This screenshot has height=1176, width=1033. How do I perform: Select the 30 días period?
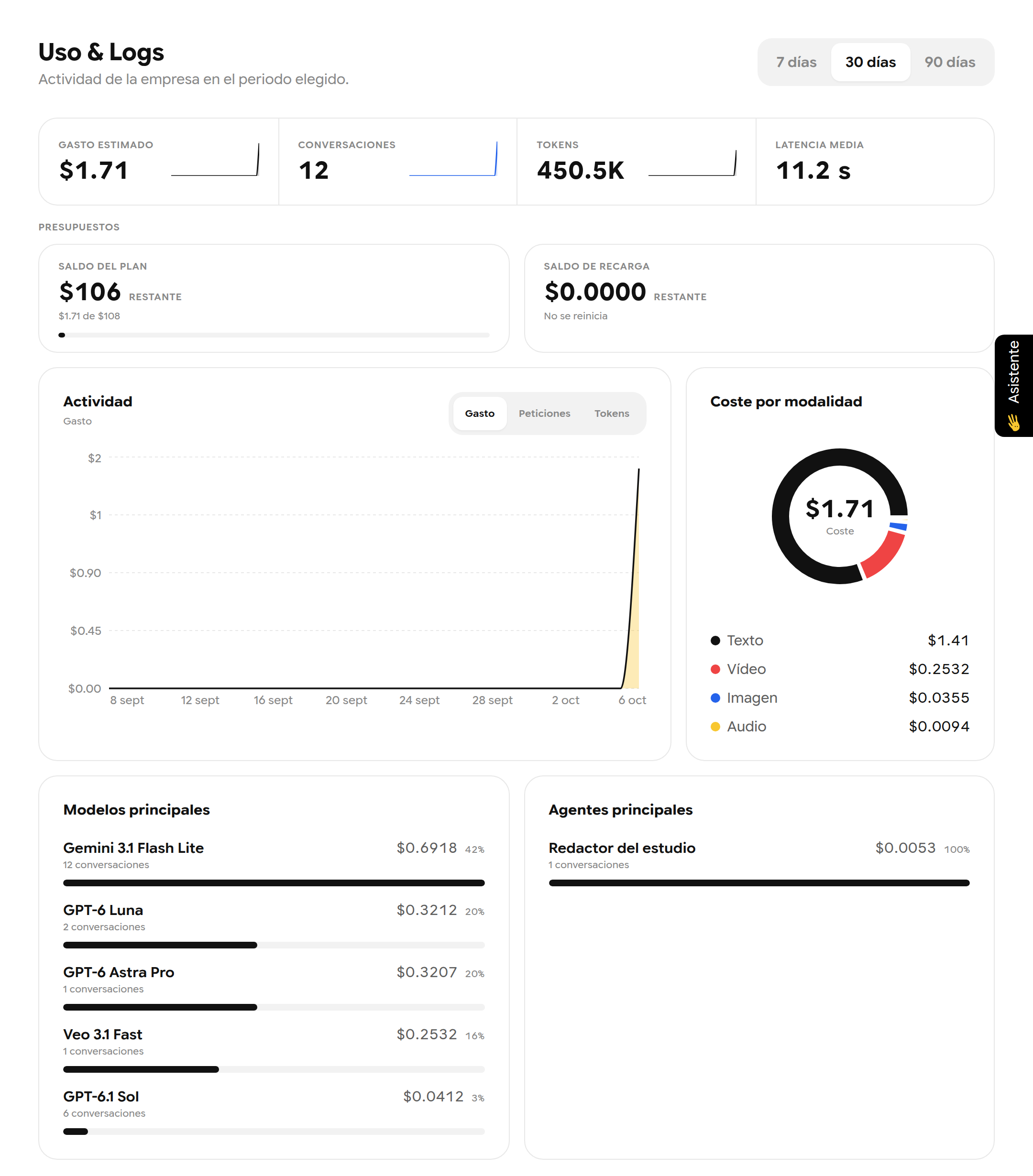(870, 62)
